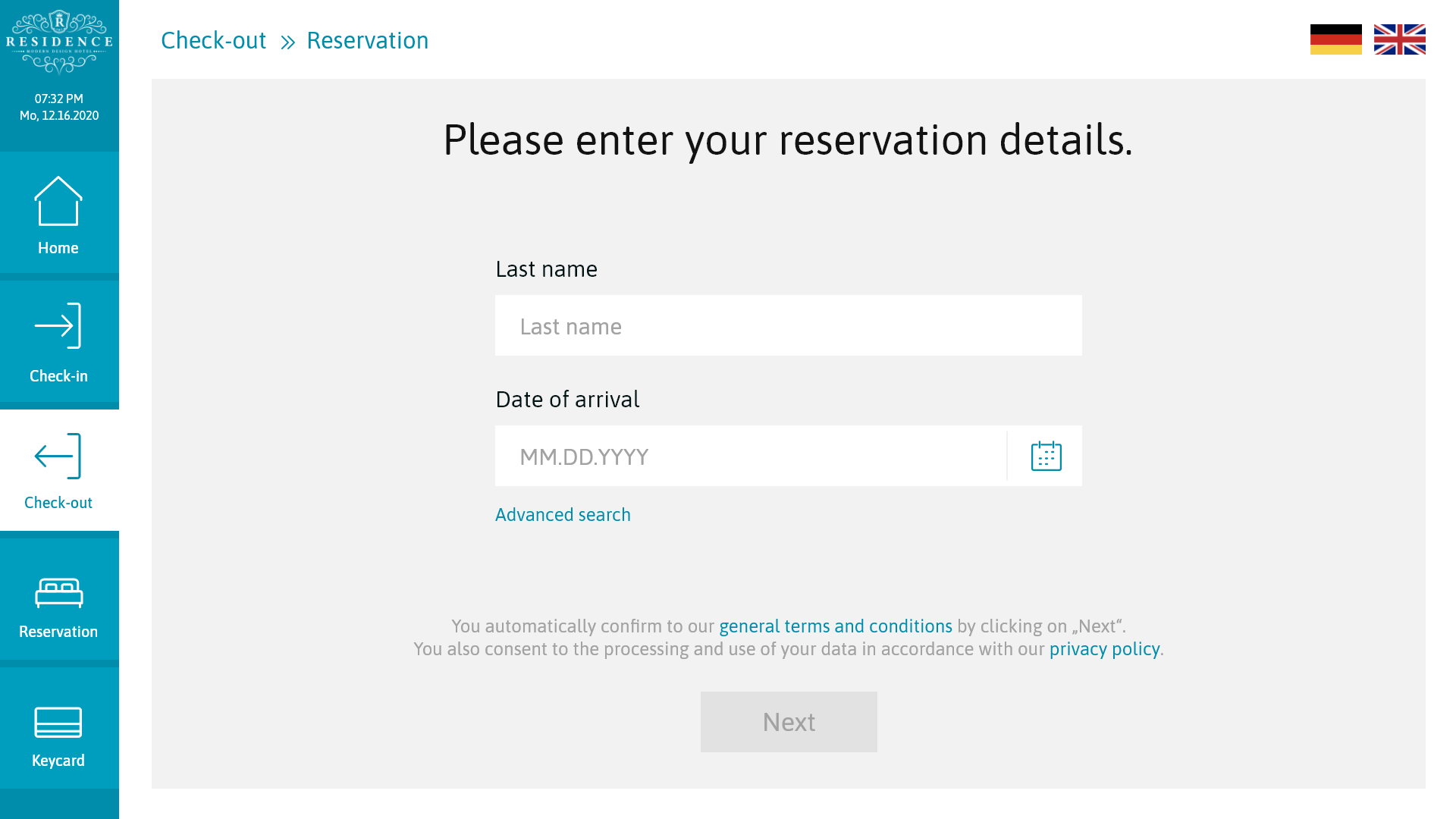
Task: Click the Home house icon
Action: [58, 202]
